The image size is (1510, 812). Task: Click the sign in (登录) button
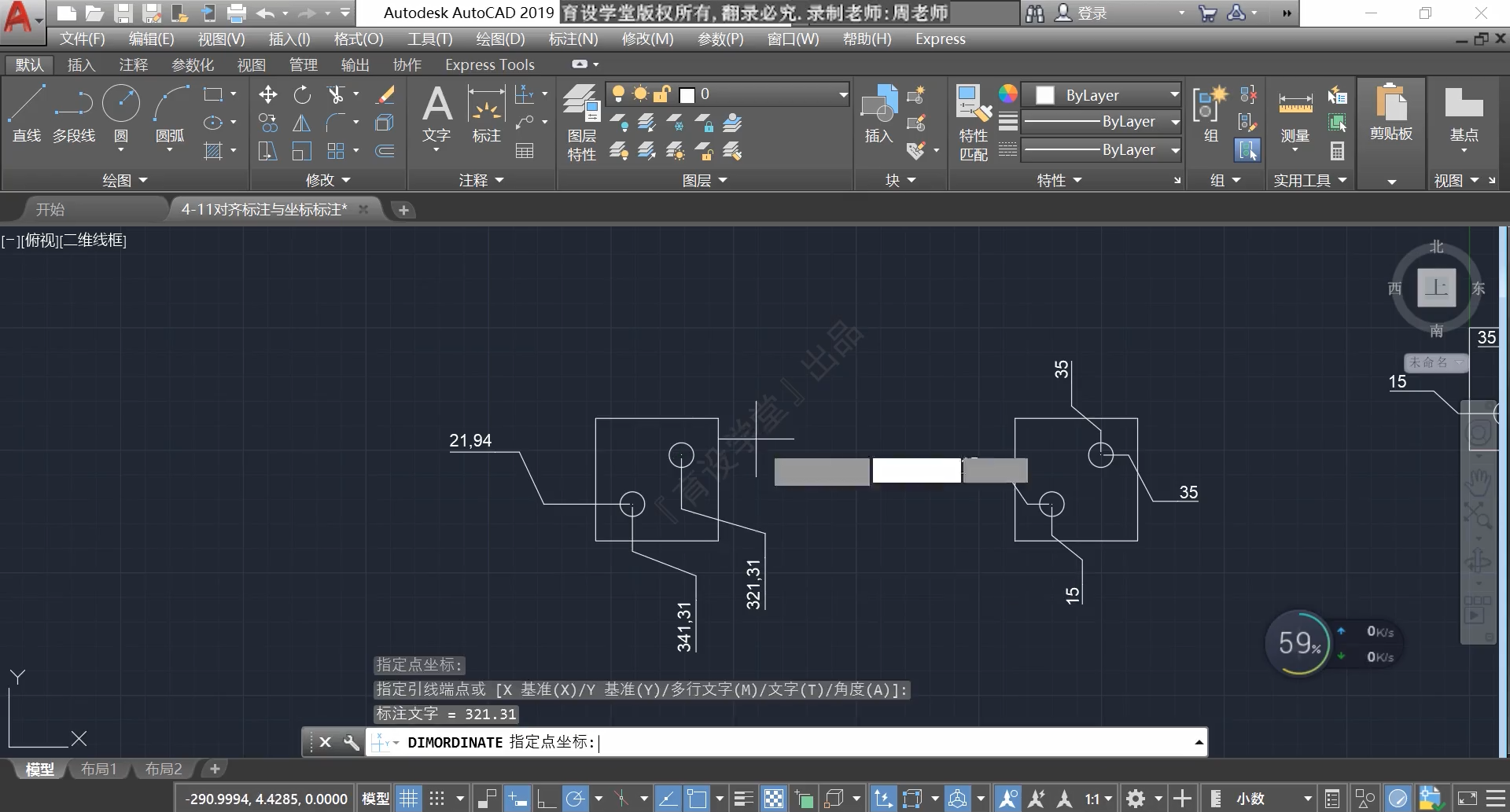coord(1081,13)
